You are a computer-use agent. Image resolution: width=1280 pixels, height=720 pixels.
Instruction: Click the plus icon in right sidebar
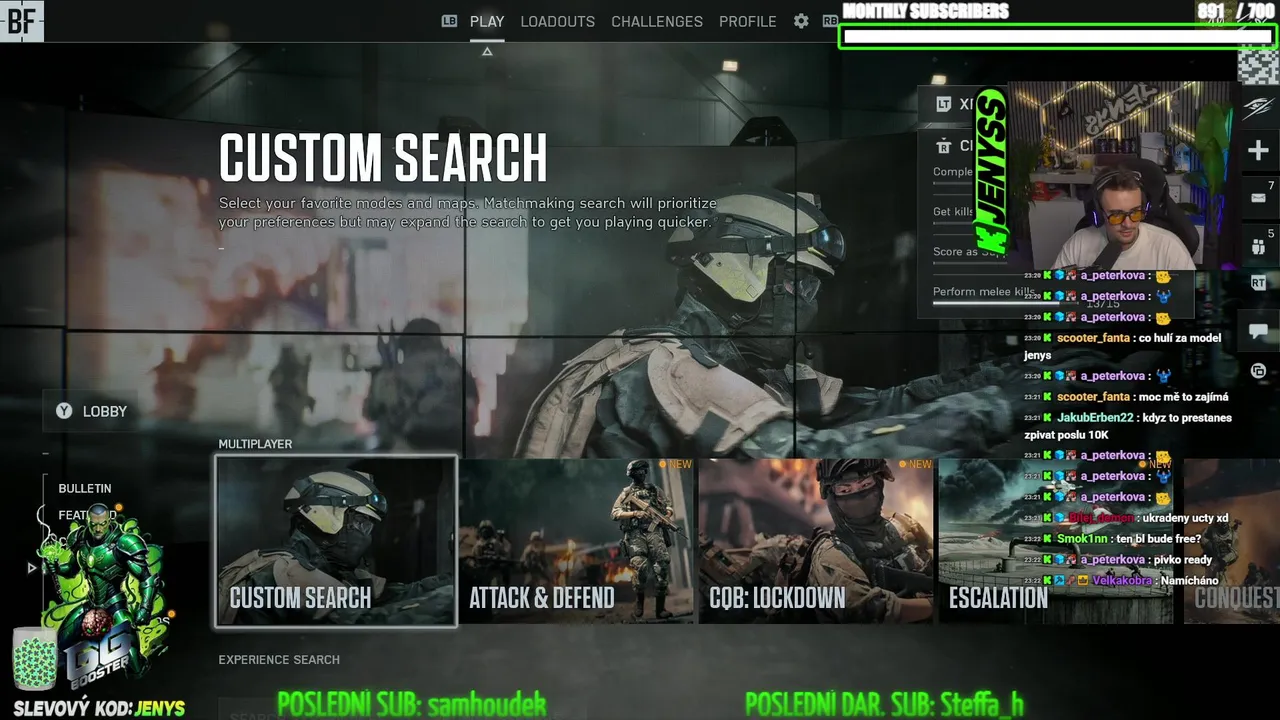pyautogui.click(x=1258, y=151)
